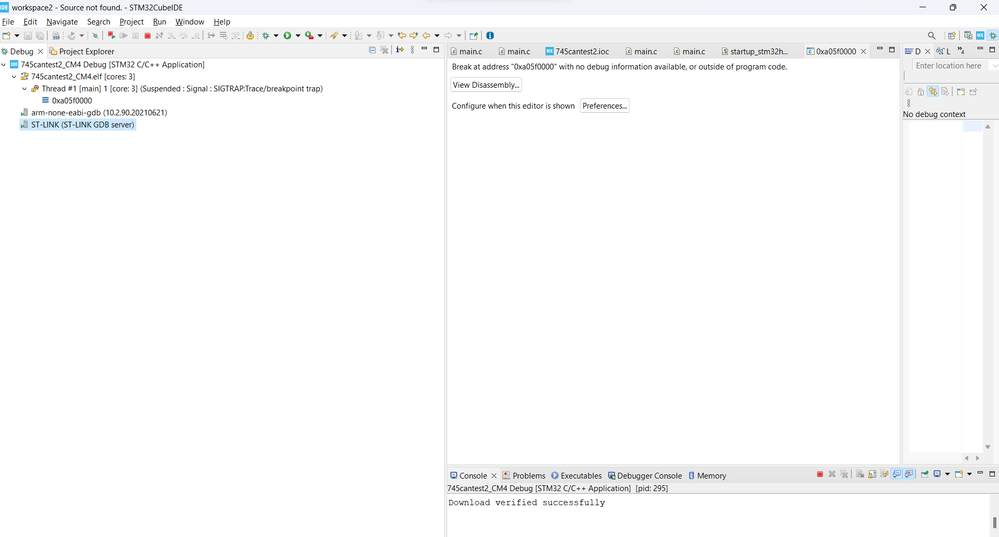This screenshot has height=537, width=999.
Task: Click Remove Launch X icon in Console toolbar
Action: (x=832, y=475)
